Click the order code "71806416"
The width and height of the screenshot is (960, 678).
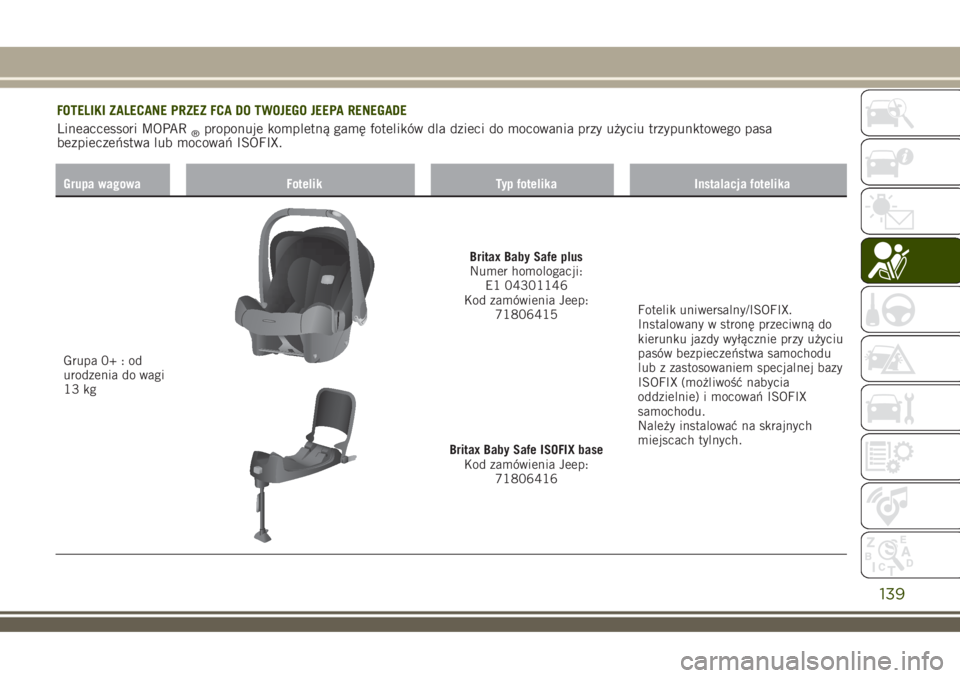click(x=526, y=479)
